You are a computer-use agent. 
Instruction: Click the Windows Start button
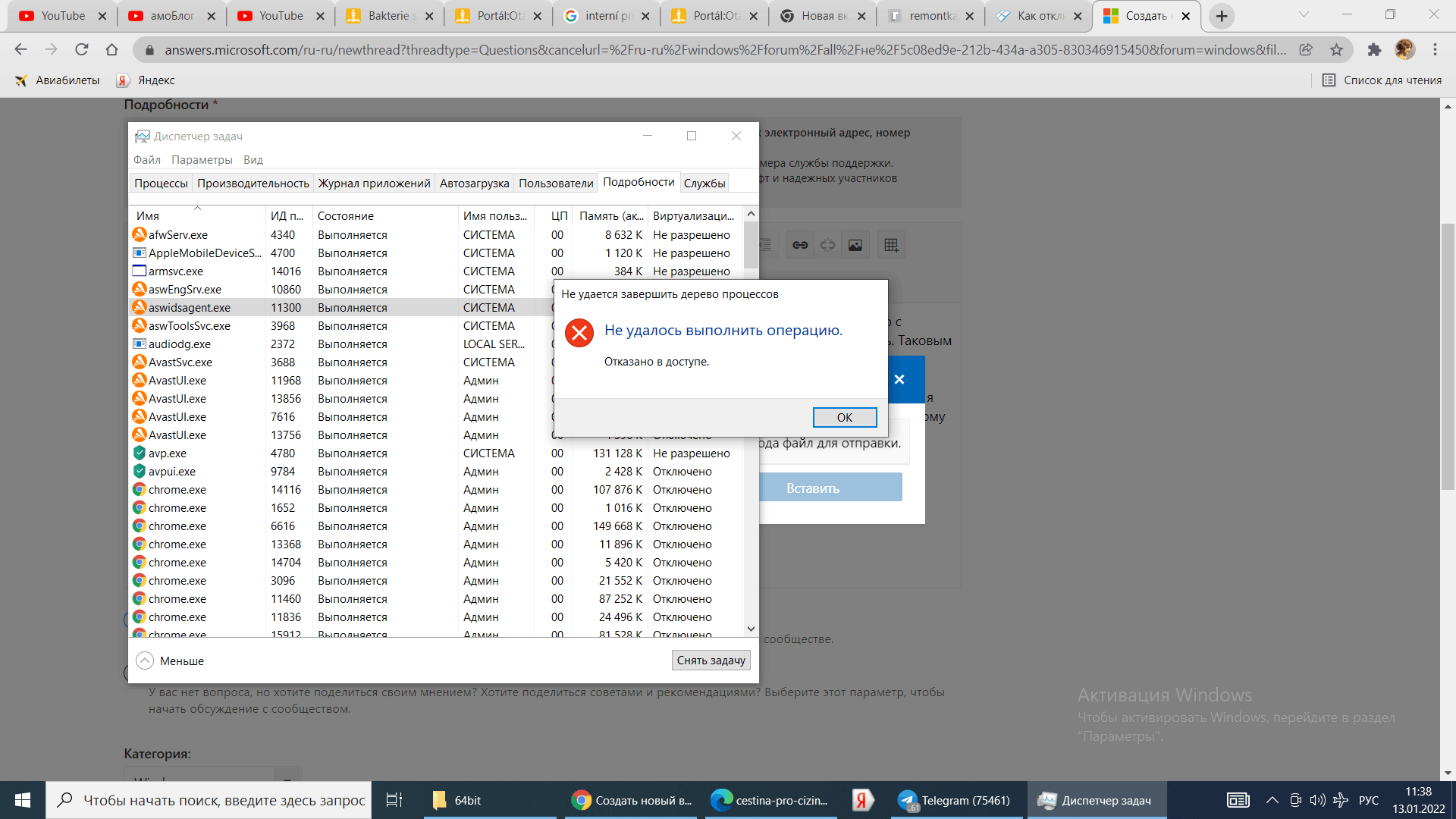[23, 800]
